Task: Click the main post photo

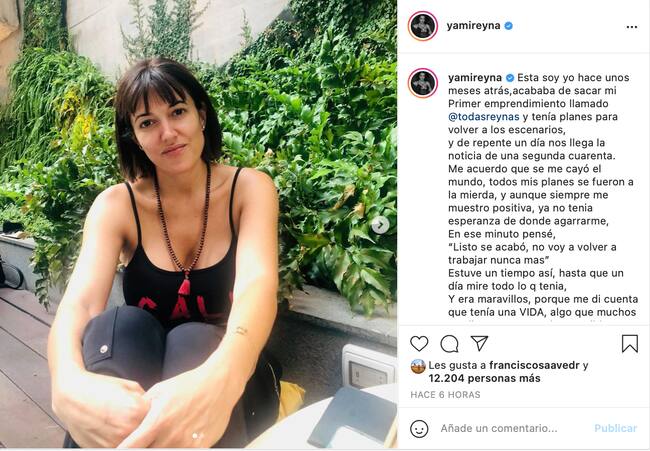Action: tap(199, 224)
